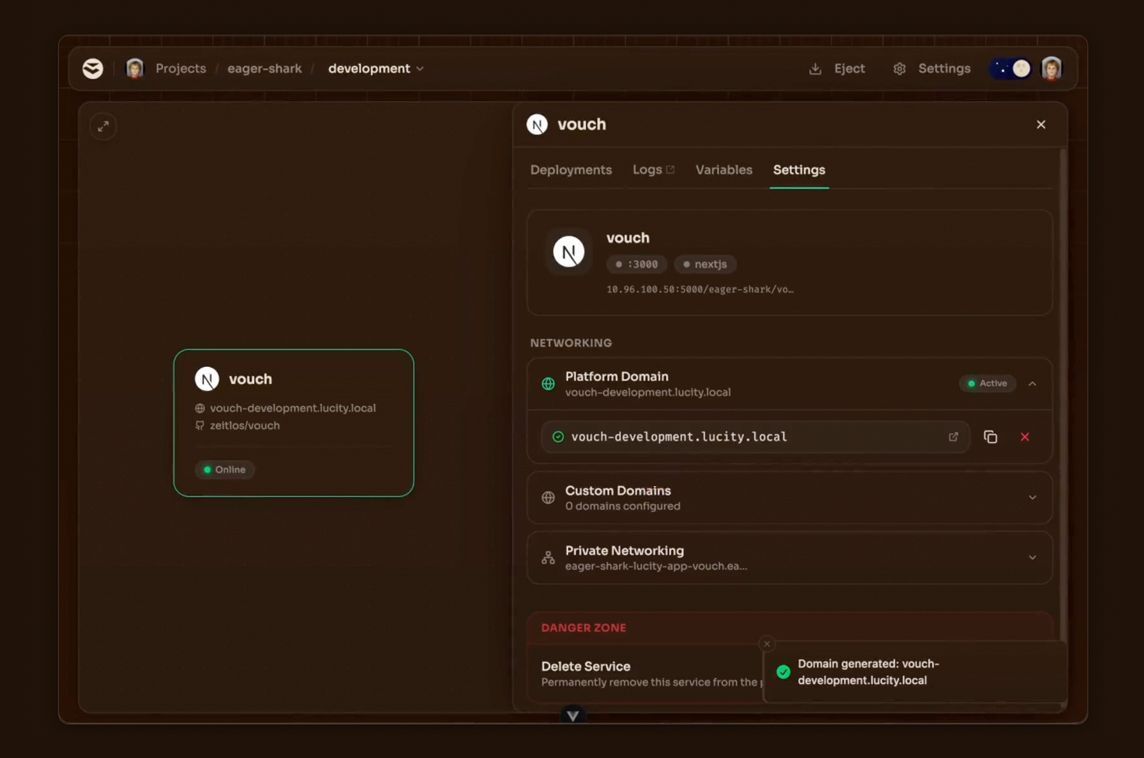Image resolution: width=1144 pixels, height=758 pixels.
Task: Click the green check icon in domain field
Action: tap(558, 437)
